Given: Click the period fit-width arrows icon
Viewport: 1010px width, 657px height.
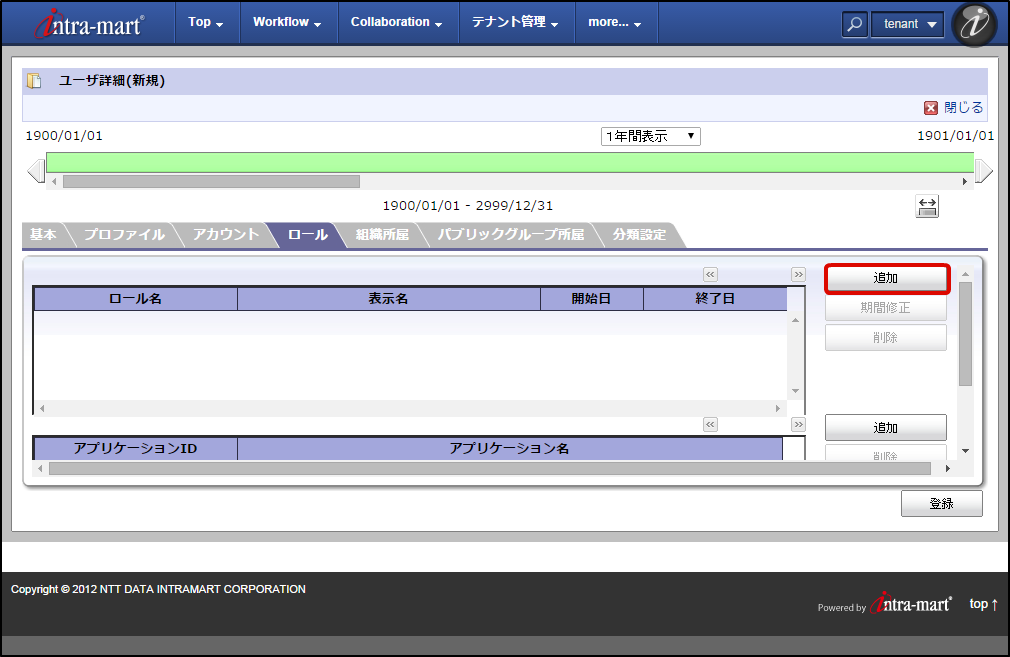Looking at the screenshot, I should point(927,206).
